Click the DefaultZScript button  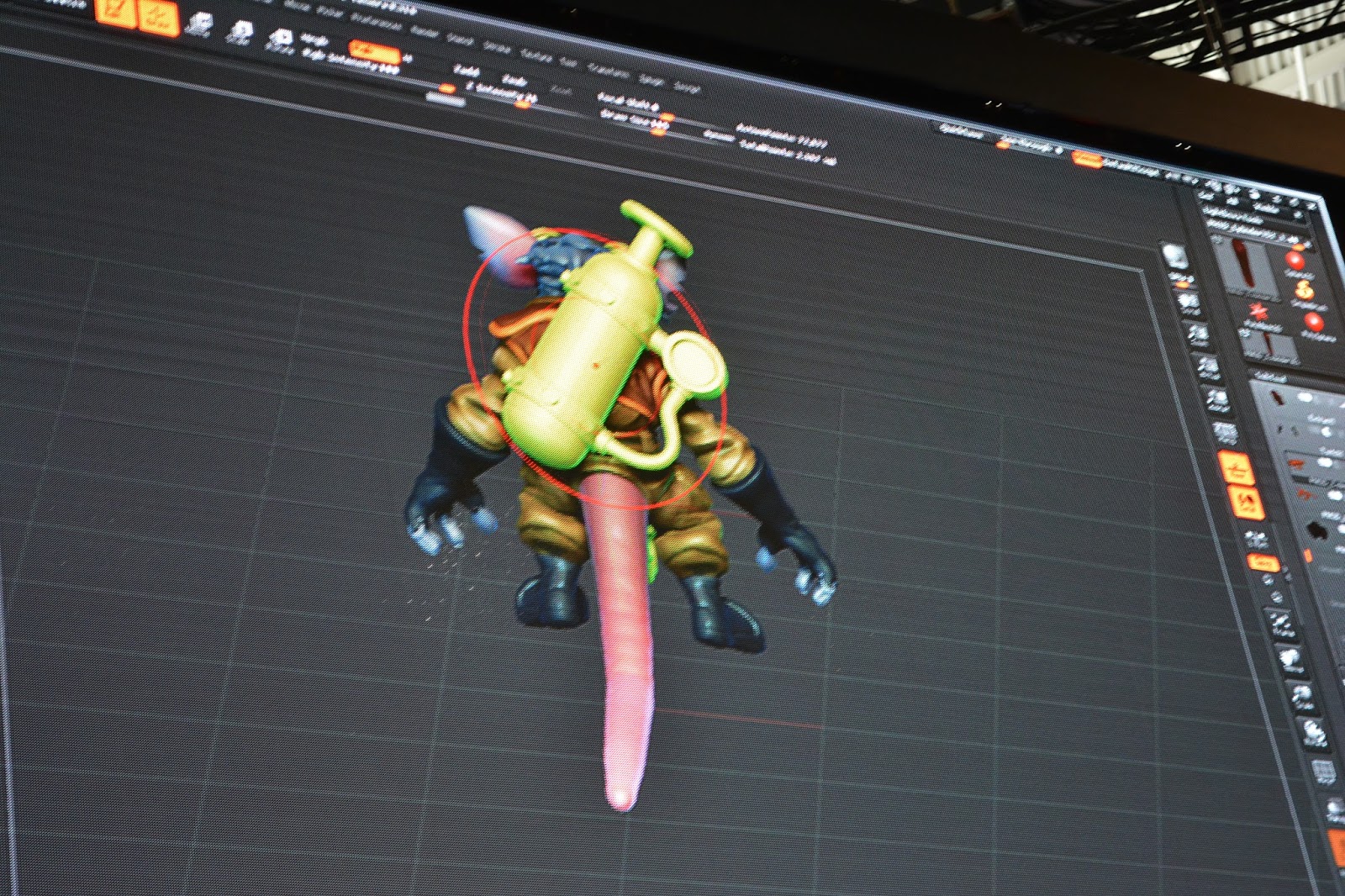coord(1131,168)
